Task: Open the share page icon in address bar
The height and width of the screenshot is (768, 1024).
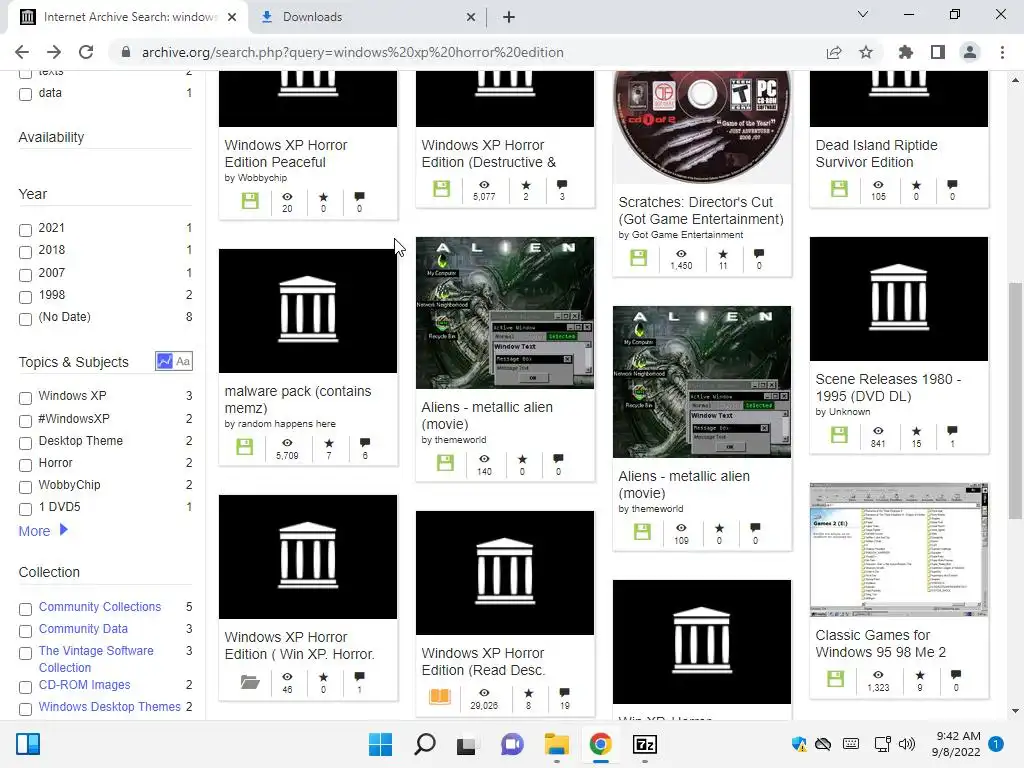Action: click(834, 52)
